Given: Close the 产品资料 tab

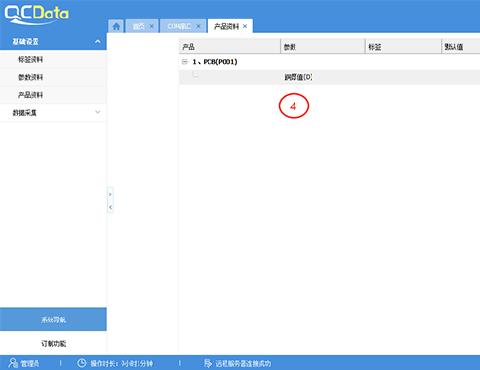Looking at the screenshot, I should pyautogui.click(x=245, y=26).
